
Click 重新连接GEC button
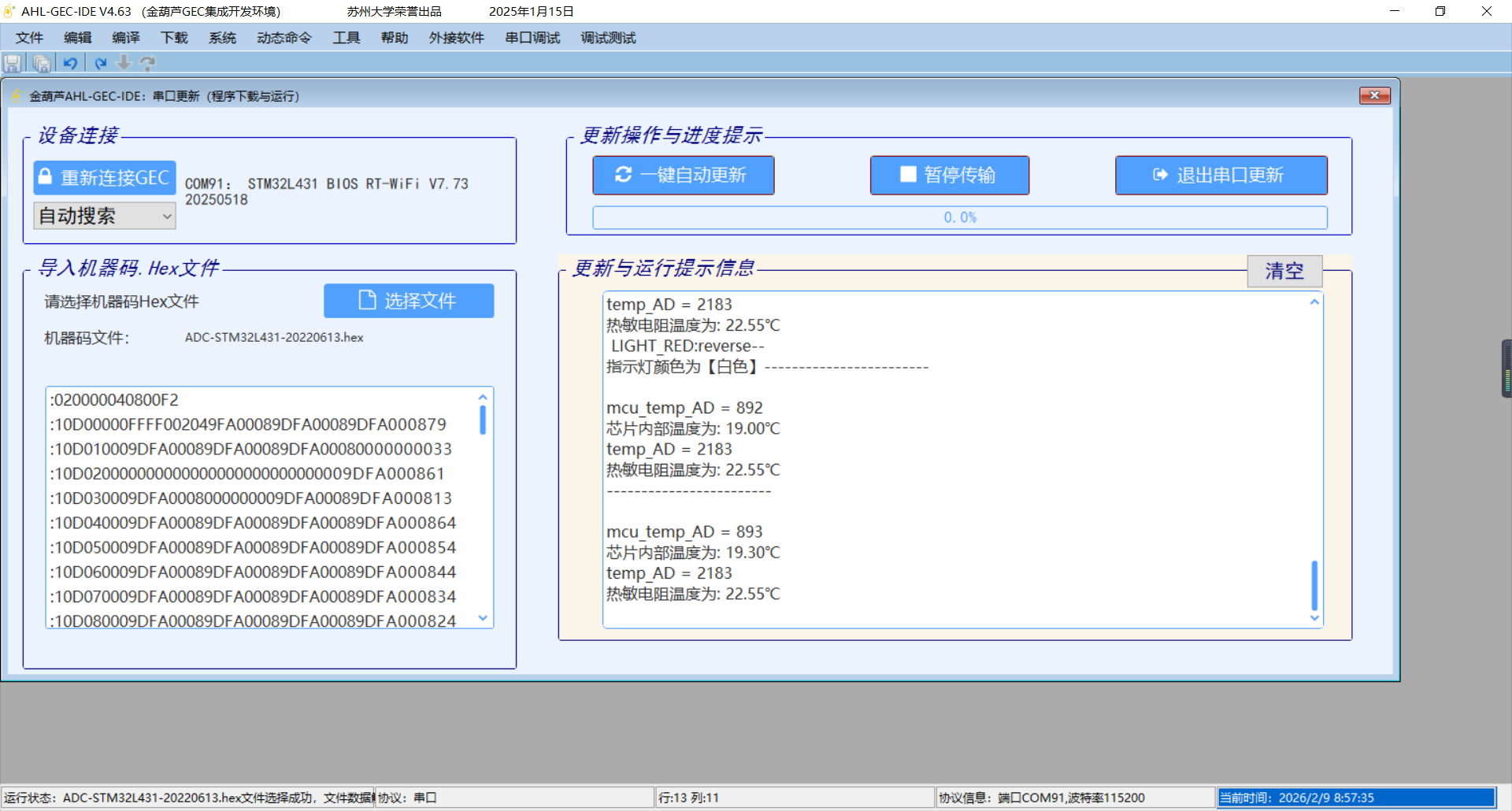105,178
